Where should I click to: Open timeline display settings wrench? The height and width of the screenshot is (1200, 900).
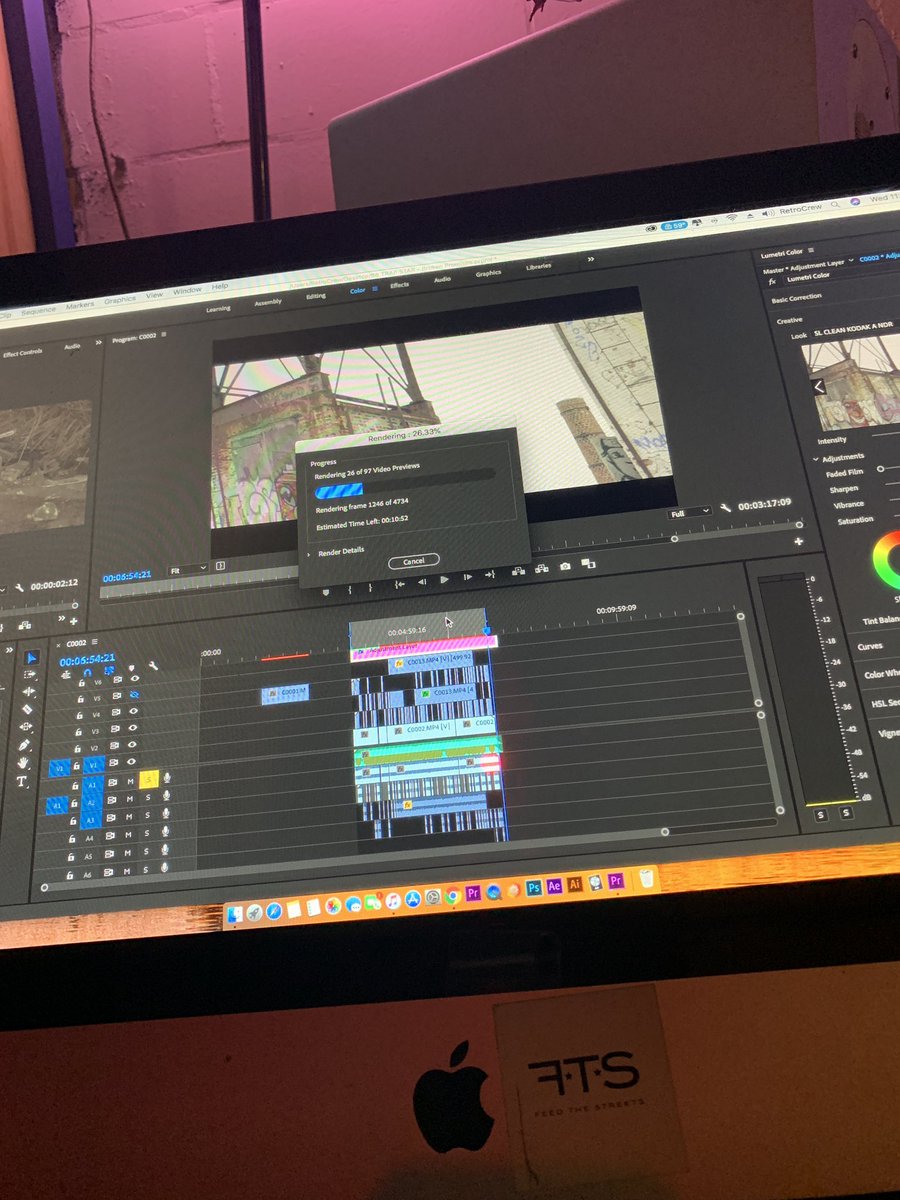tap(153, 665)
